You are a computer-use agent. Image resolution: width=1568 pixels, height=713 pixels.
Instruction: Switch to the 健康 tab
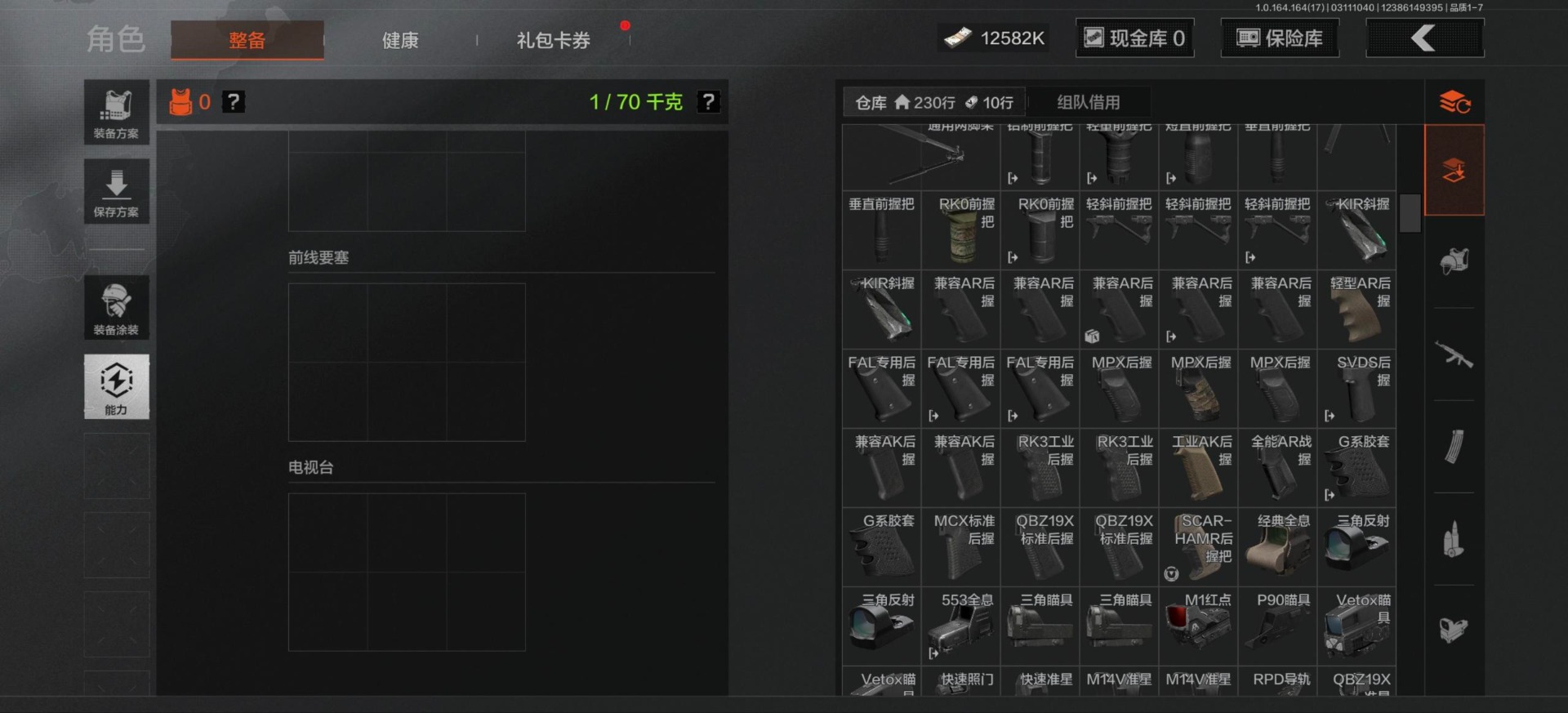tap(400, 40)
